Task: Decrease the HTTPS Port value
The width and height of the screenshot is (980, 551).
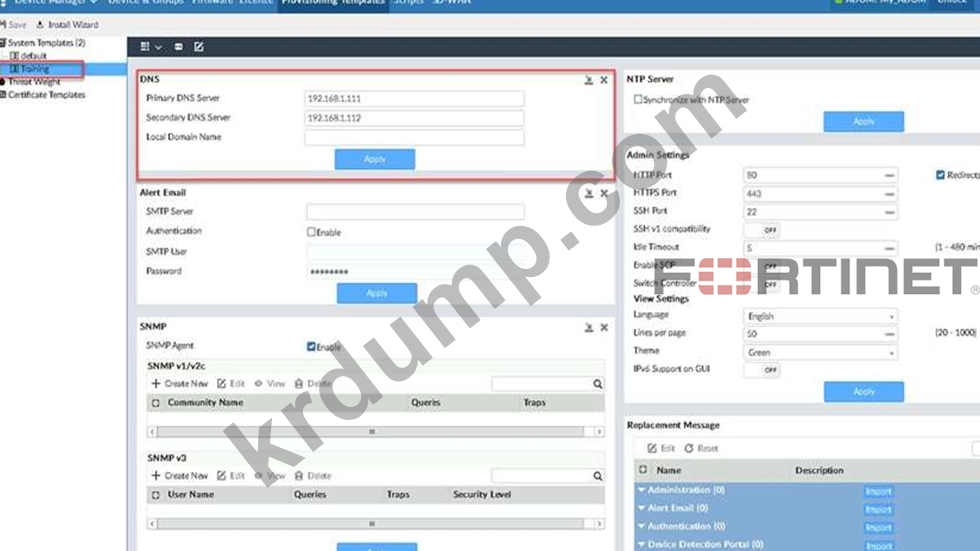Action: 889,194
